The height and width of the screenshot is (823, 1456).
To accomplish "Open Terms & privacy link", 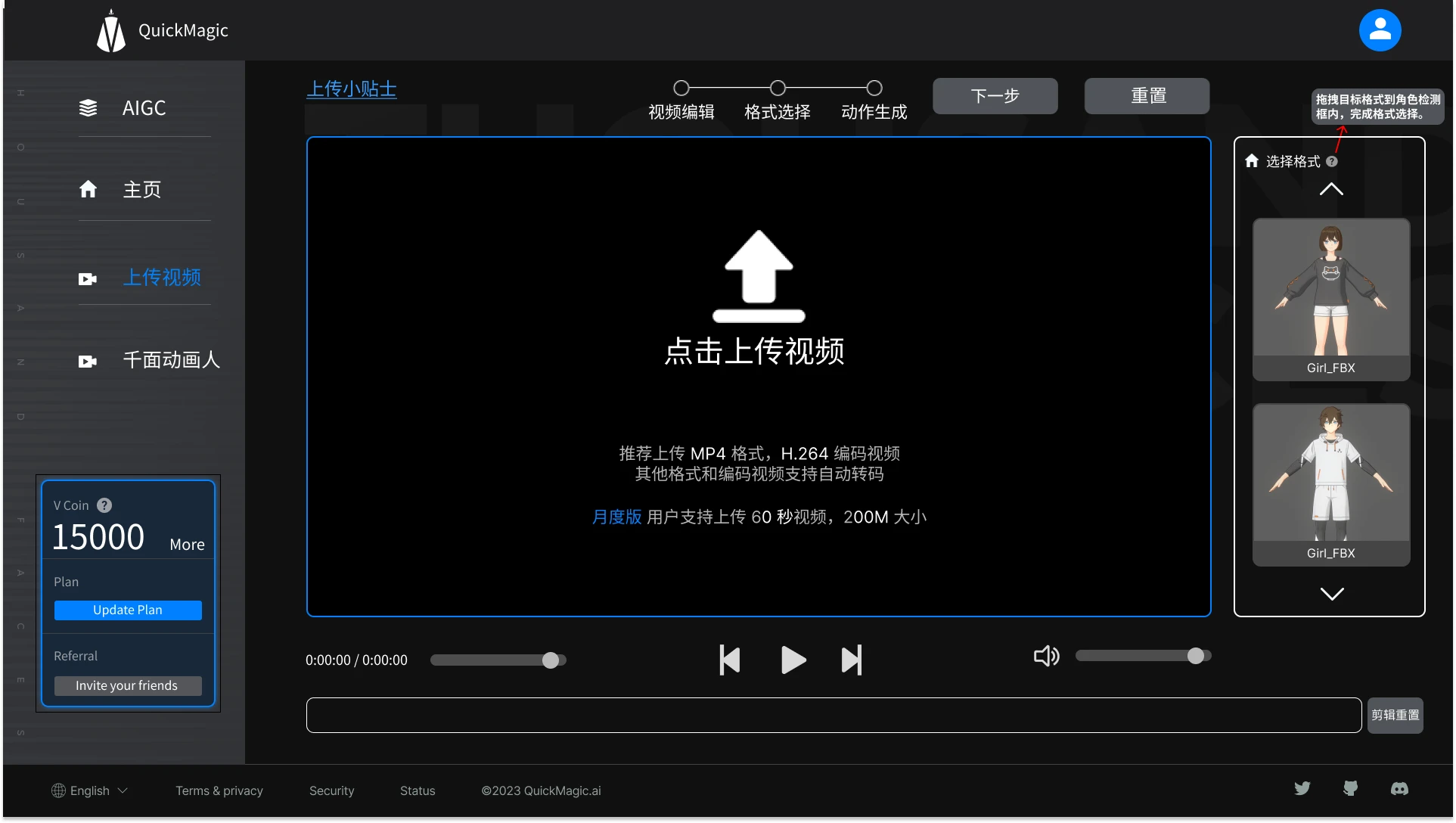I will point(219,790).
